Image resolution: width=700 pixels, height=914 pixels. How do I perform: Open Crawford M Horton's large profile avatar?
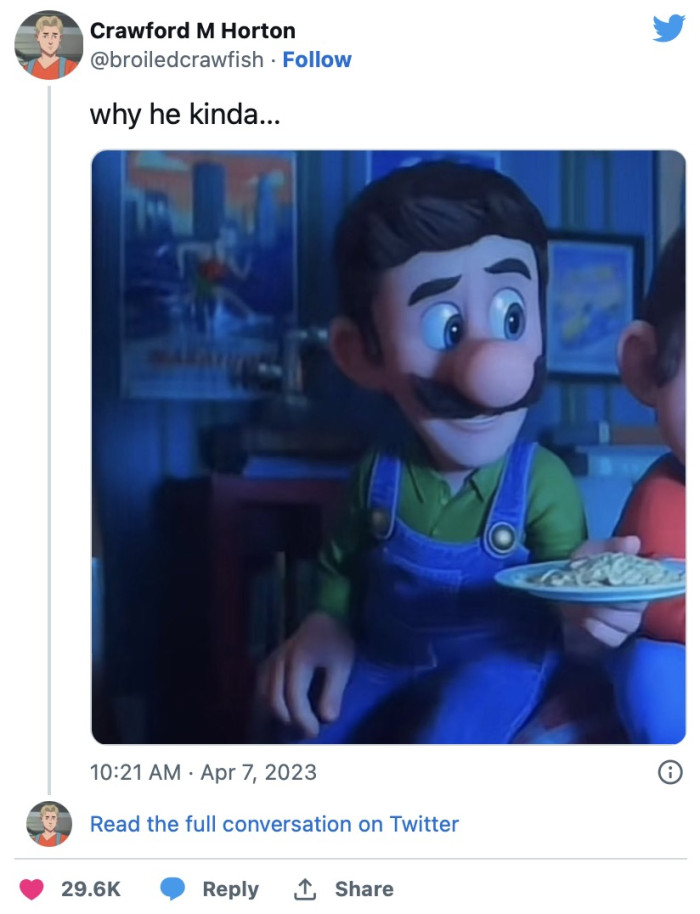click(x=49, y=45)
